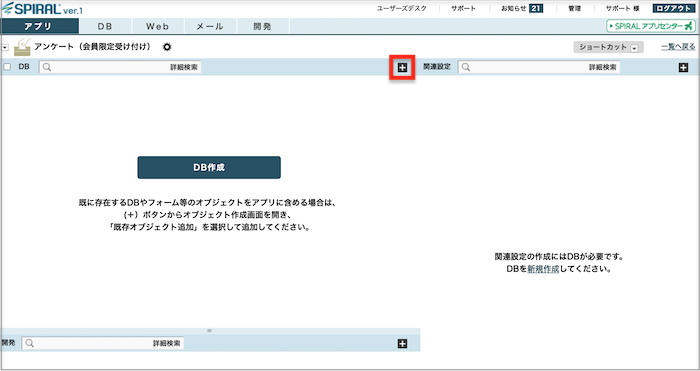Screen dimensions: 700x371
Task: Click the 開発 panel plus icon
Action: tap(402, 343)
